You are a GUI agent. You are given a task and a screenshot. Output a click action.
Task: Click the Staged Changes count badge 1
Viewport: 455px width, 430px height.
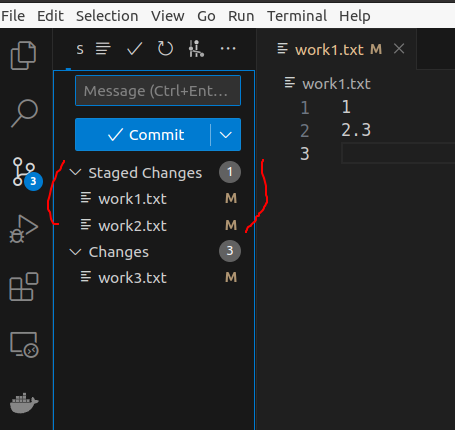click(x=230, y=172)
